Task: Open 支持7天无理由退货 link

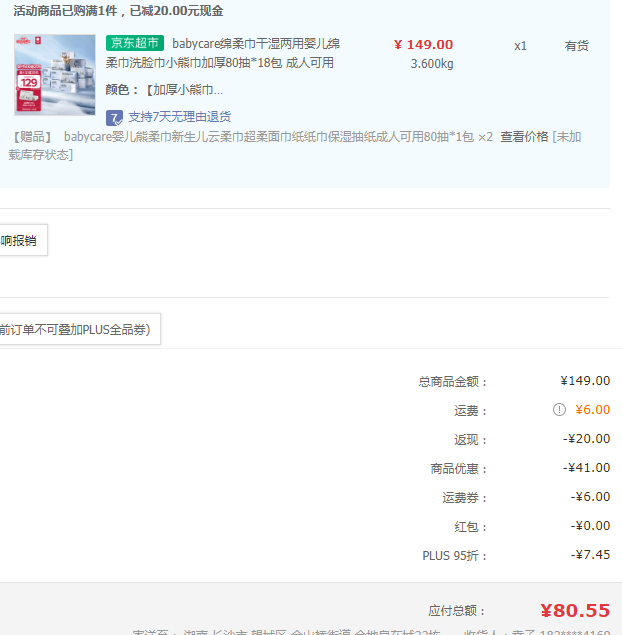Action: 179,117
